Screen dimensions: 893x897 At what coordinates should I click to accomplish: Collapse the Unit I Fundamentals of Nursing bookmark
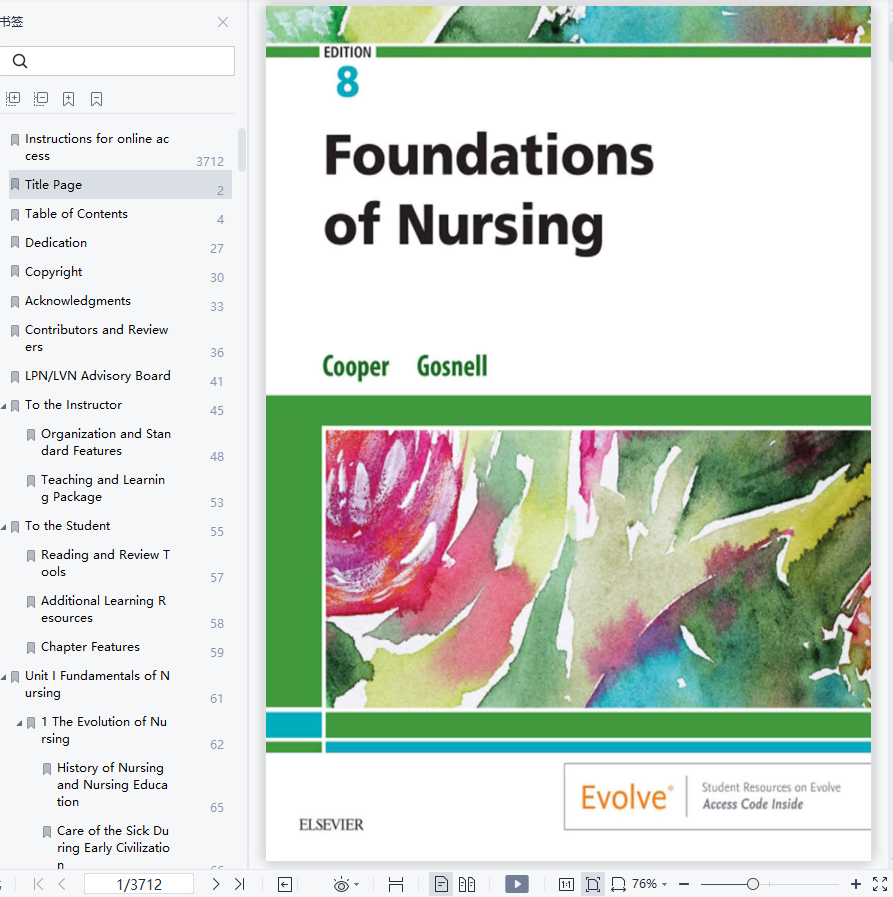pos(4,677)
